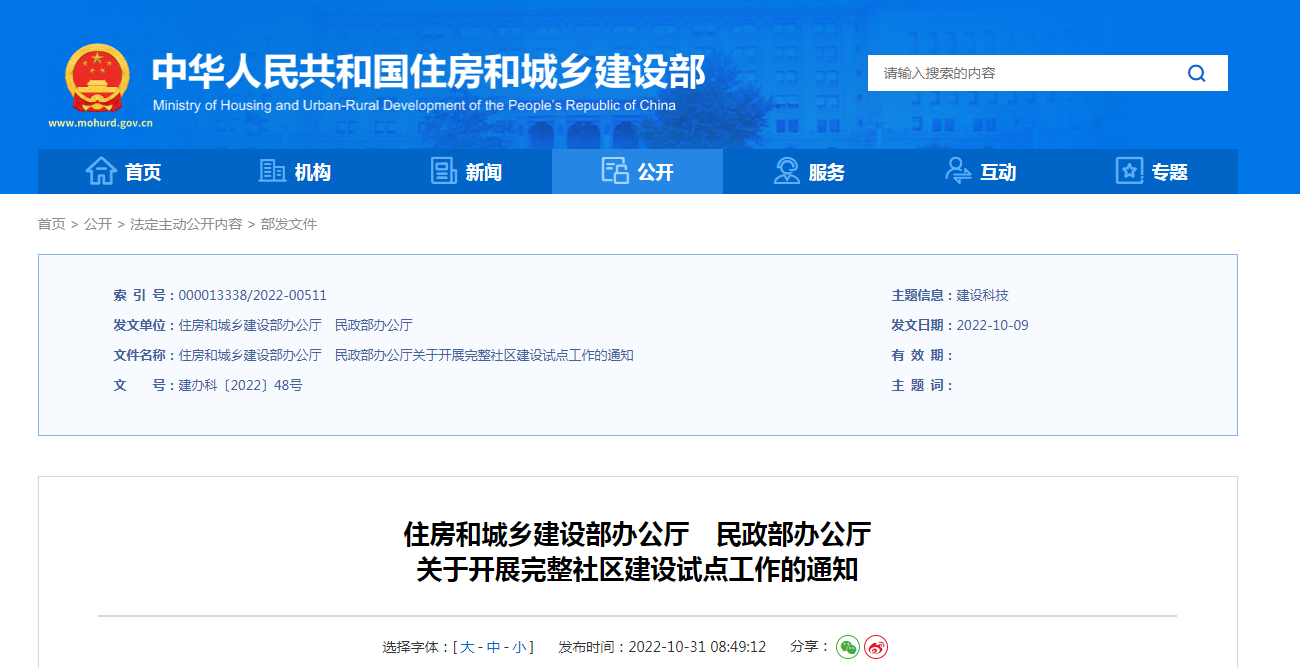Click the 文件名称 value text
Image resolution: width=1300 pixels, height=668 pixels.
point(406,355)
